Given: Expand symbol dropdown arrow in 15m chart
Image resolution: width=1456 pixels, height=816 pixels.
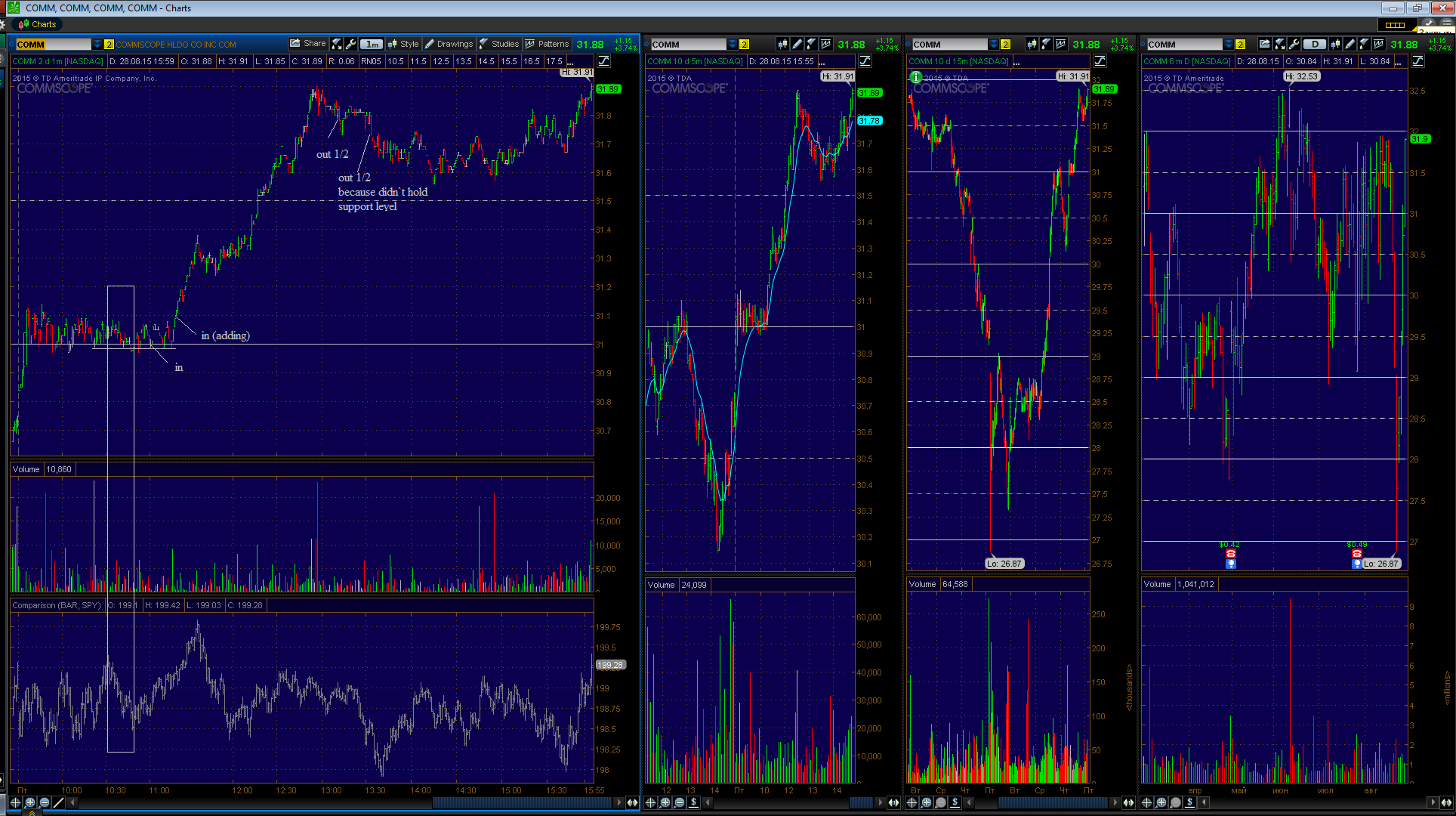Looking at the screenshot, I should (994, 45).
